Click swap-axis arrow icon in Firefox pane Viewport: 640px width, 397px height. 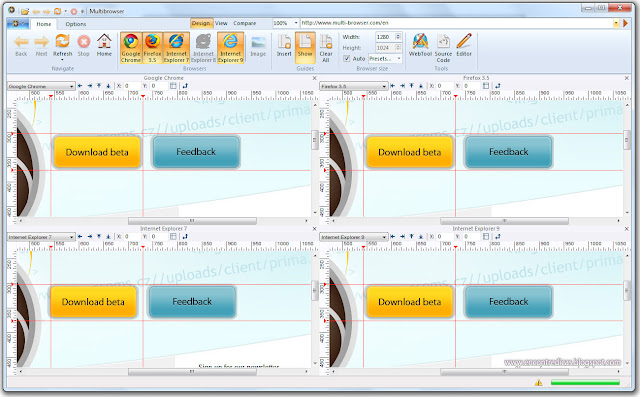pyautogui.click(x=498, y=86)
